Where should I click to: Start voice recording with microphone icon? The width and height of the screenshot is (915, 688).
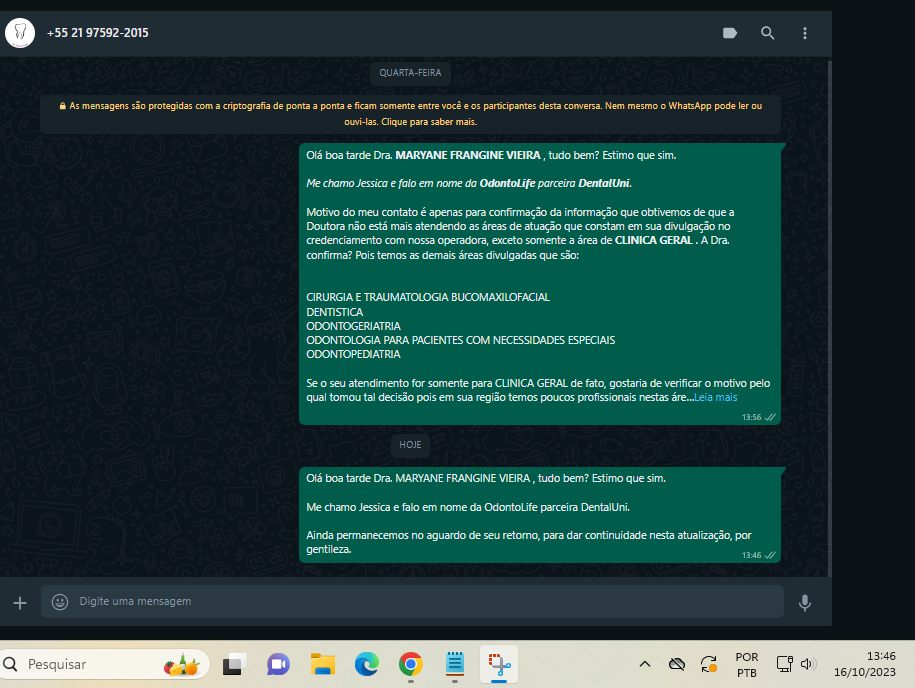pyautogui.click(x=805, y=603)
